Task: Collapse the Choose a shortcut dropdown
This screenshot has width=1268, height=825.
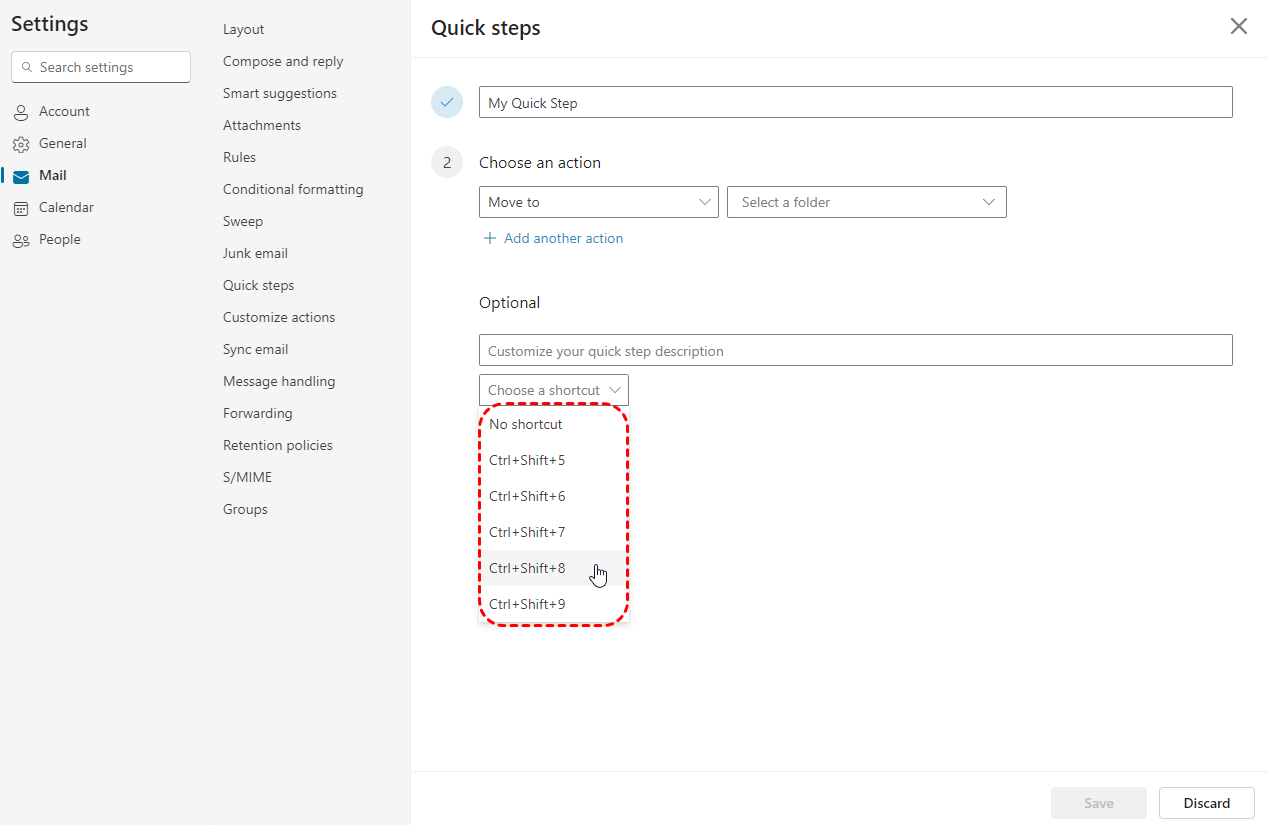Action: click(x=553, y=390)
